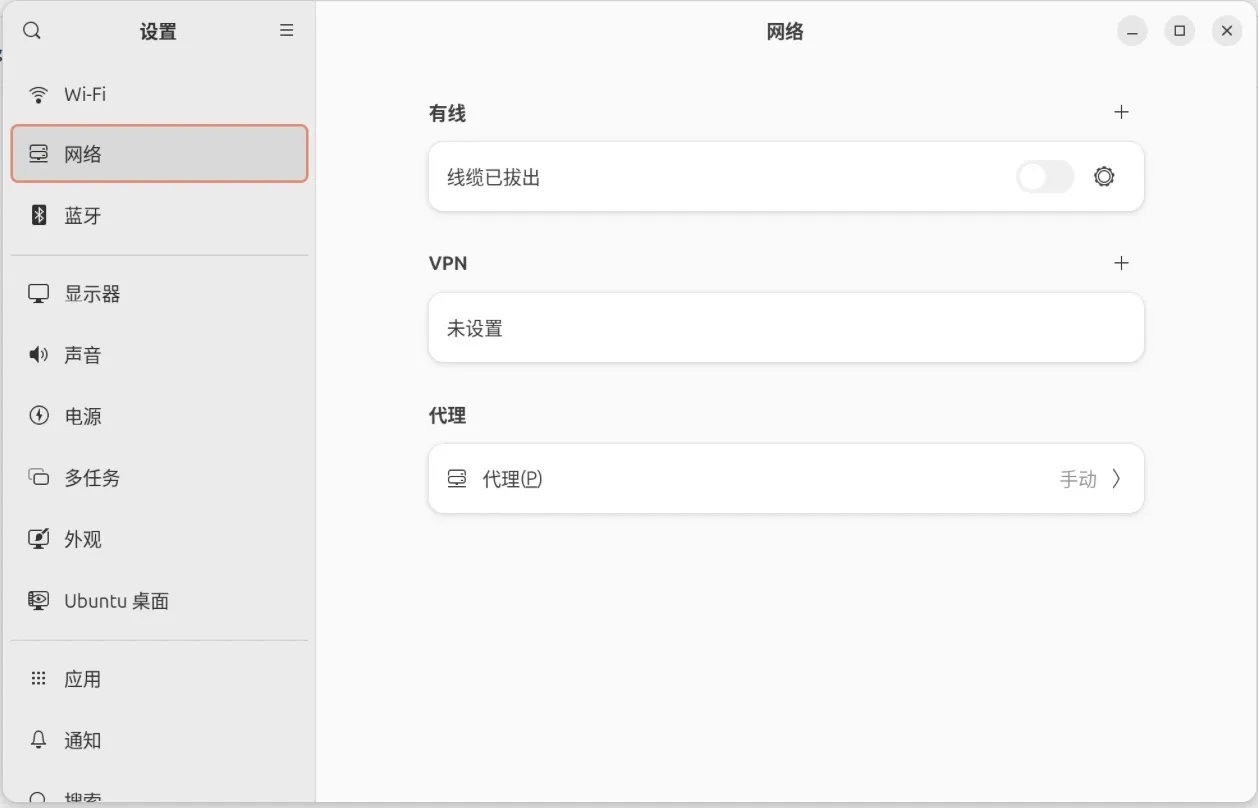Screen dimensions: 1258x808
Task: Open wired connection gear settings
Action: click(x=1104, y=177)
